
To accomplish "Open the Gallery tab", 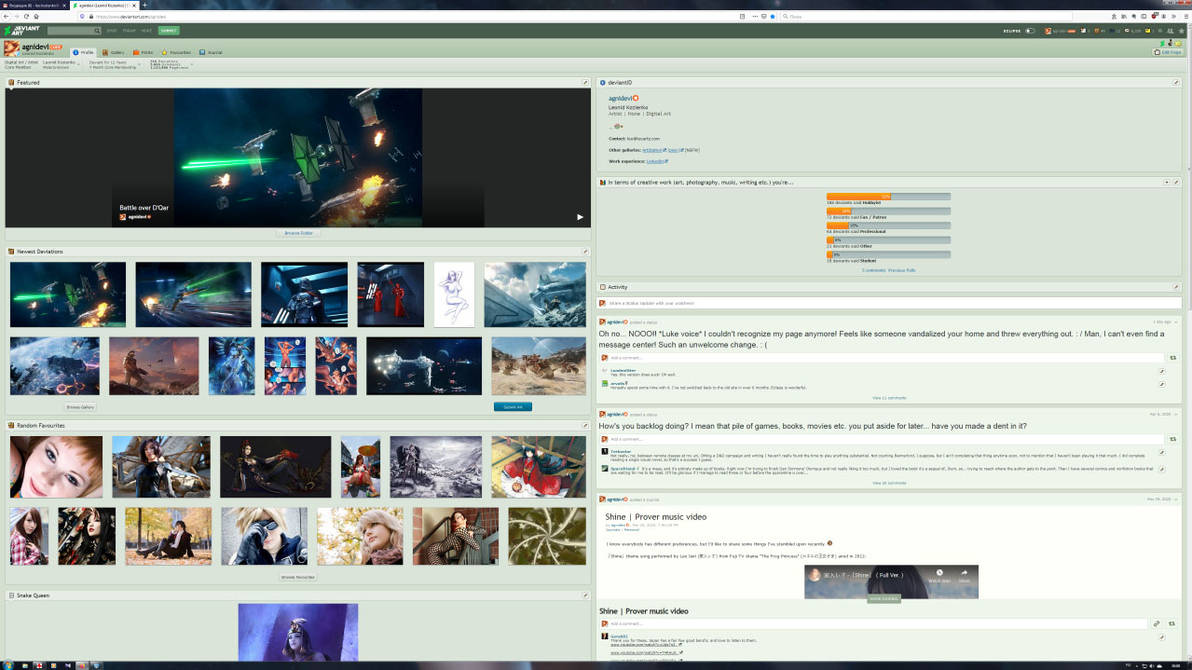I will [x=113, y=52].
